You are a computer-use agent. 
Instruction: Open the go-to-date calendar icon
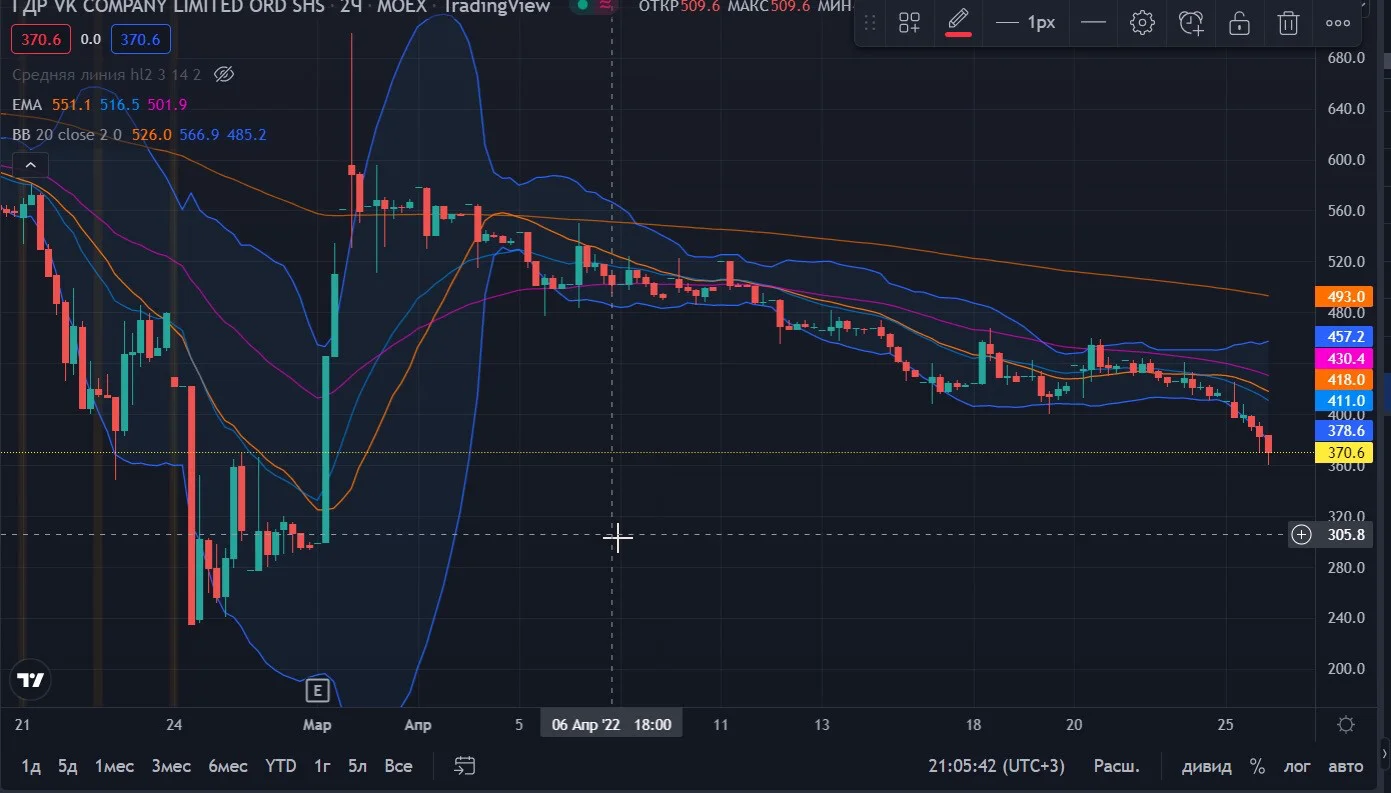pos(464,766)
